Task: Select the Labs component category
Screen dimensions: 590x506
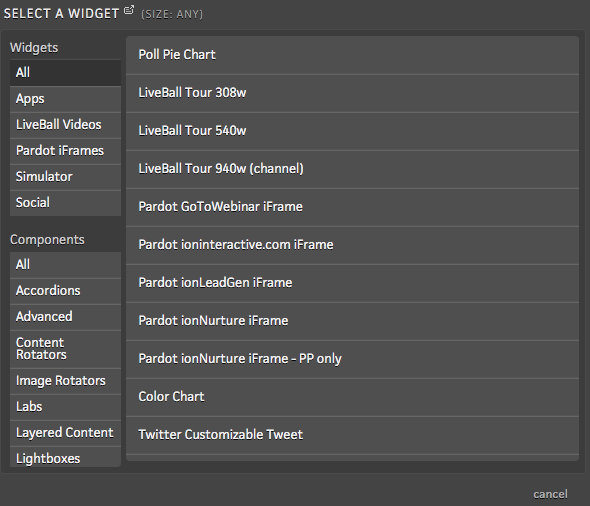Action: [x=65, y=407]
